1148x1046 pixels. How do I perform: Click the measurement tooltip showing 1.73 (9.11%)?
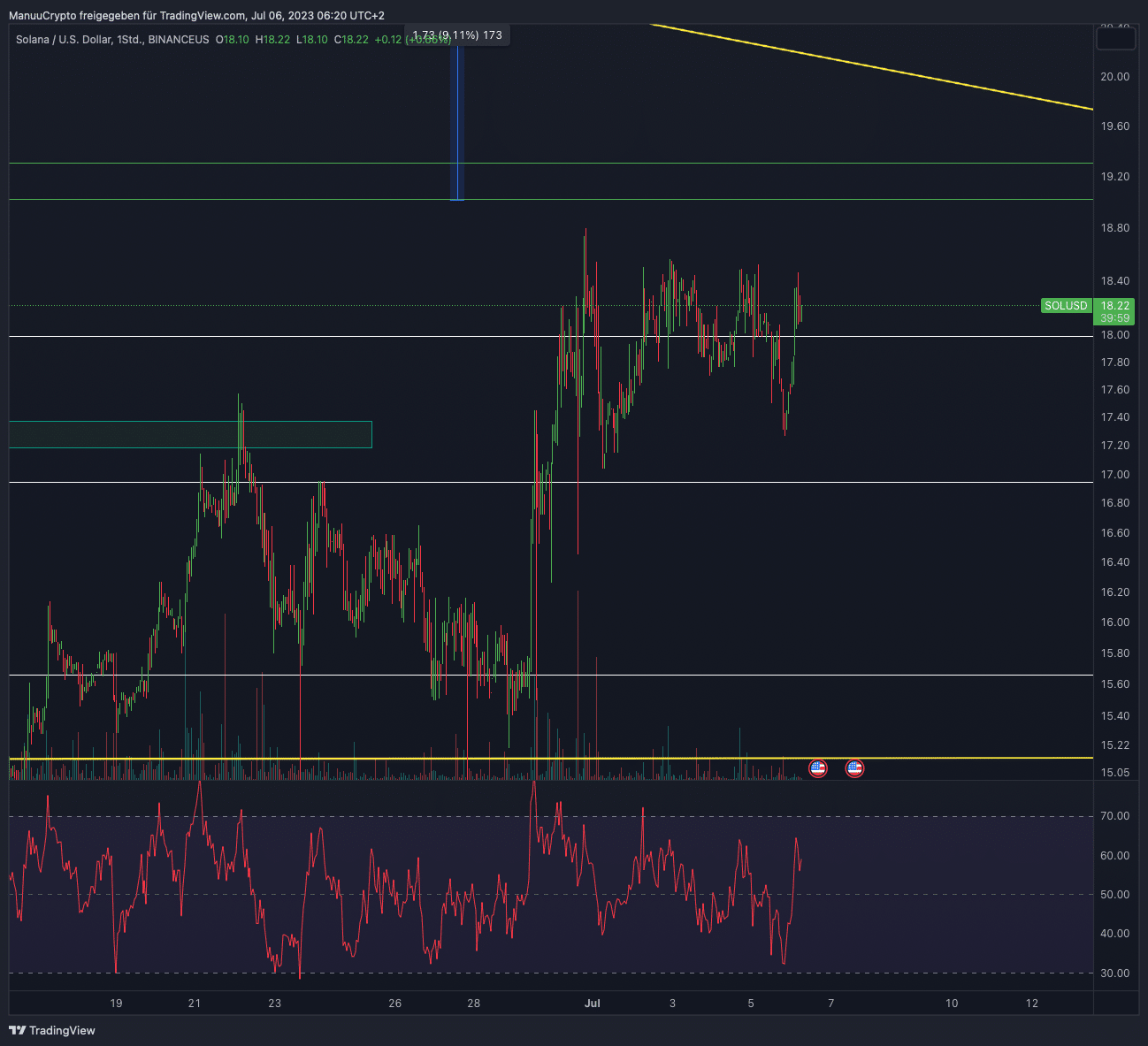coord(457,35)
